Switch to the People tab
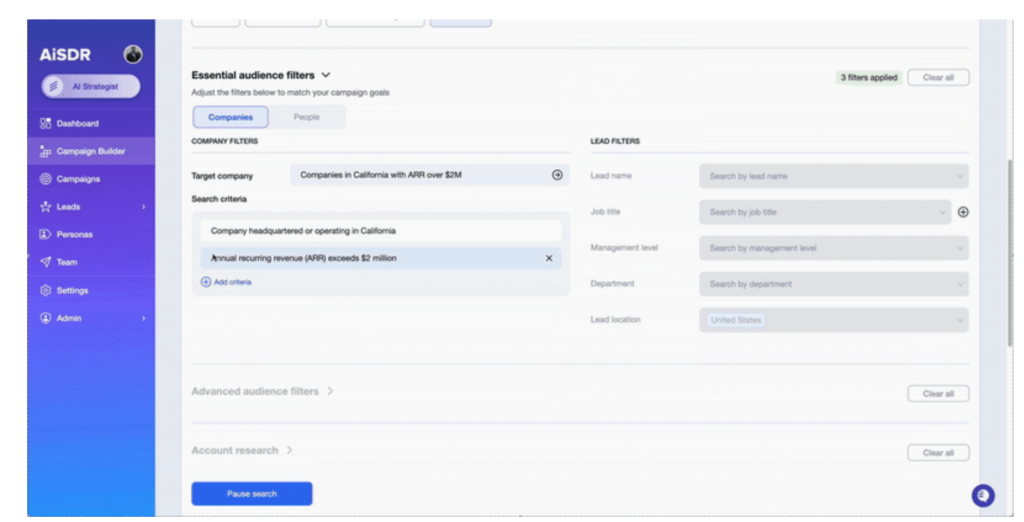The height and width of the screenshot is (522, 1024). (x=307, y=117)
